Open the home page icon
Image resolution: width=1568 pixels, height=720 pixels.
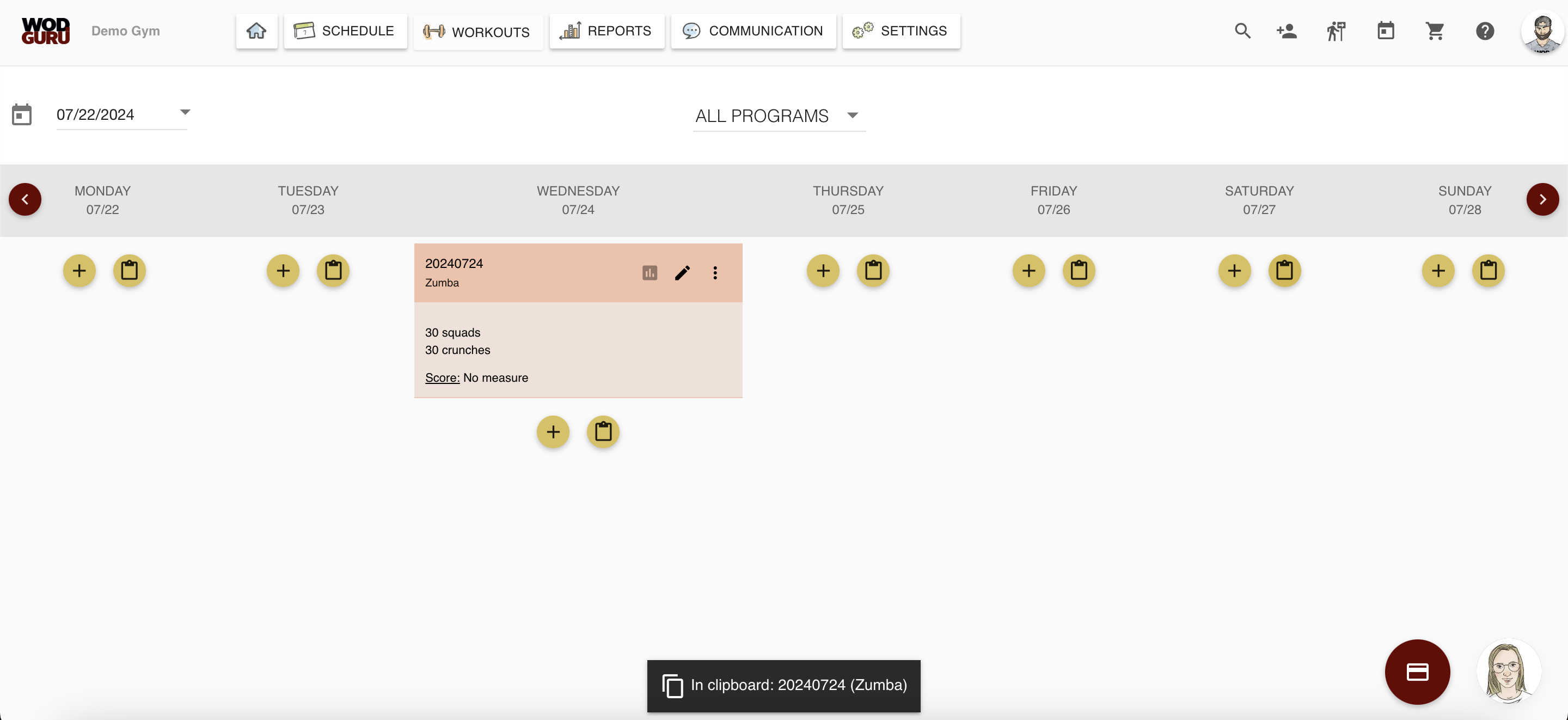coord(256,30)
